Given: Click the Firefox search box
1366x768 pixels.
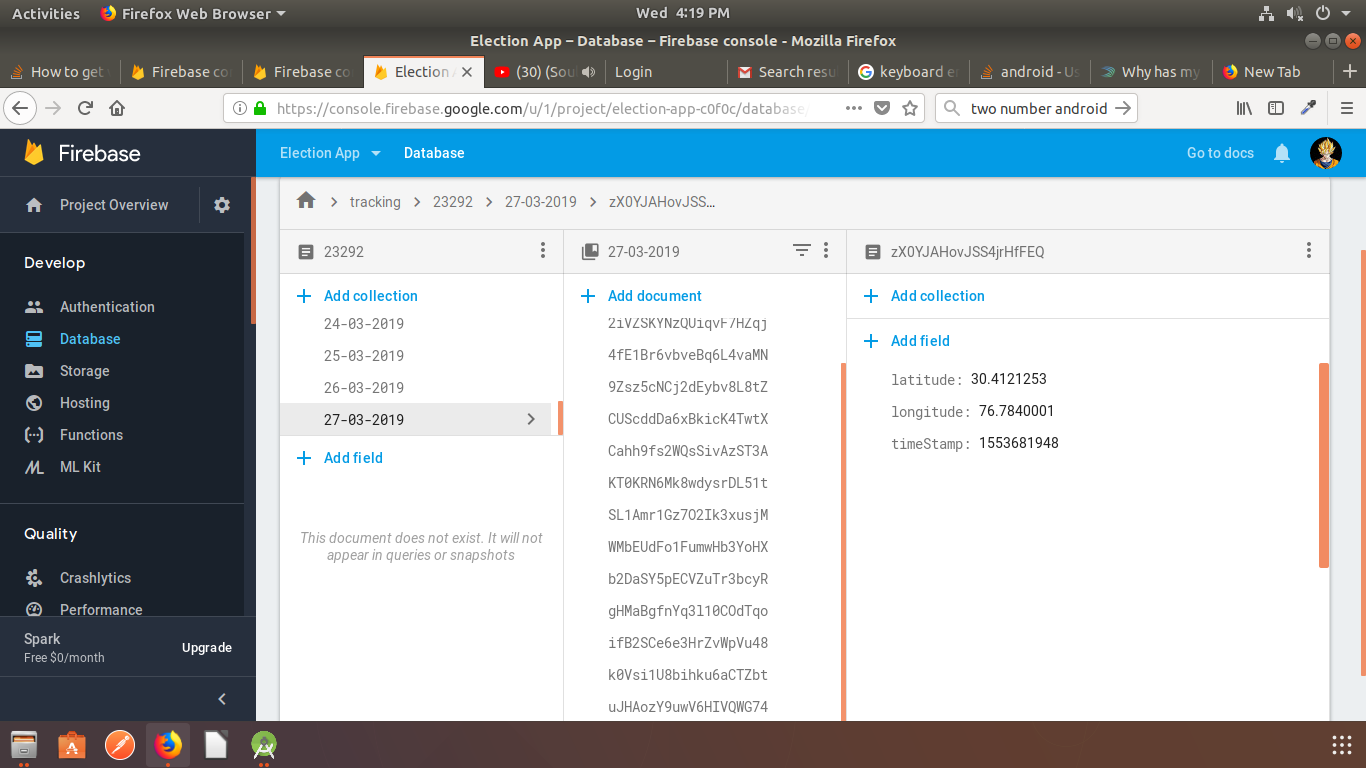Looking at the screenshot, I should pos(1038,108).
